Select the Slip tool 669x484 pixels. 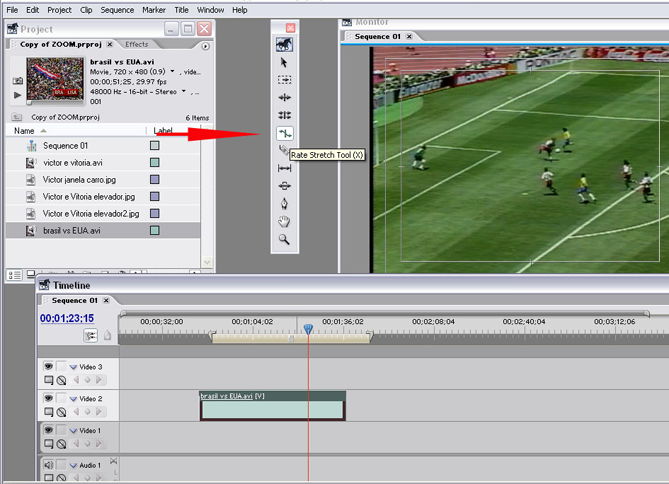pos(284,168)
